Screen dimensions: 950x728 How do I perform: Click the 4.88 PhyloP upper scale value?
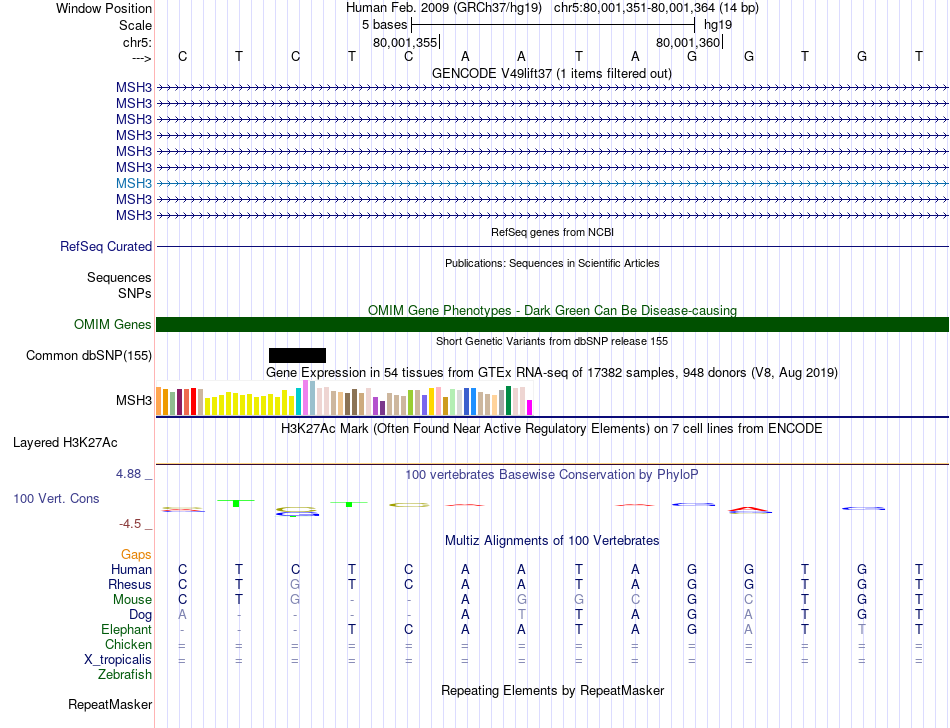click(129, 474)
